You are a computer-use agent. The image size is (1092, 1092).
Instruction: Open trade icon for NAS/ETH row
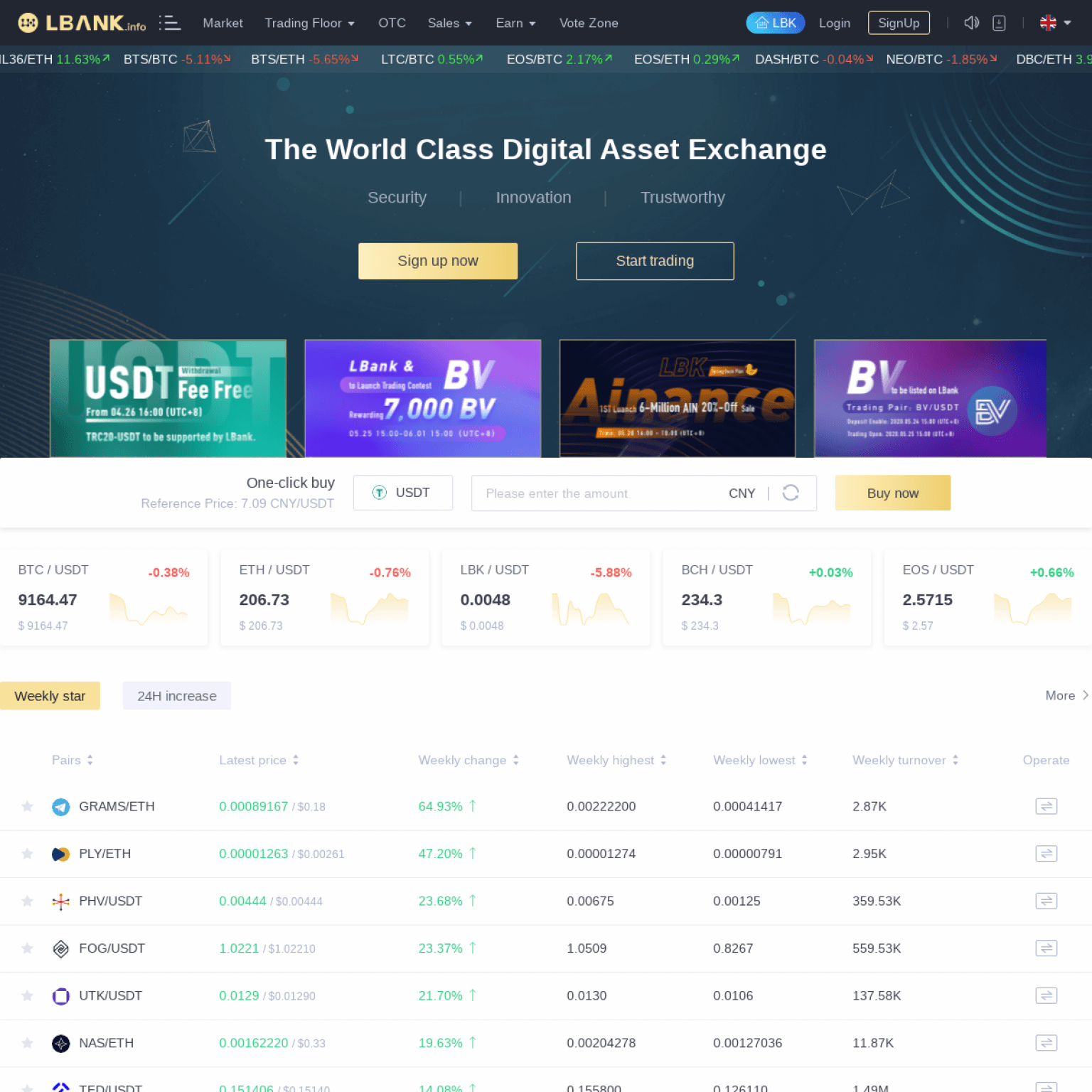[1046, 1043]
